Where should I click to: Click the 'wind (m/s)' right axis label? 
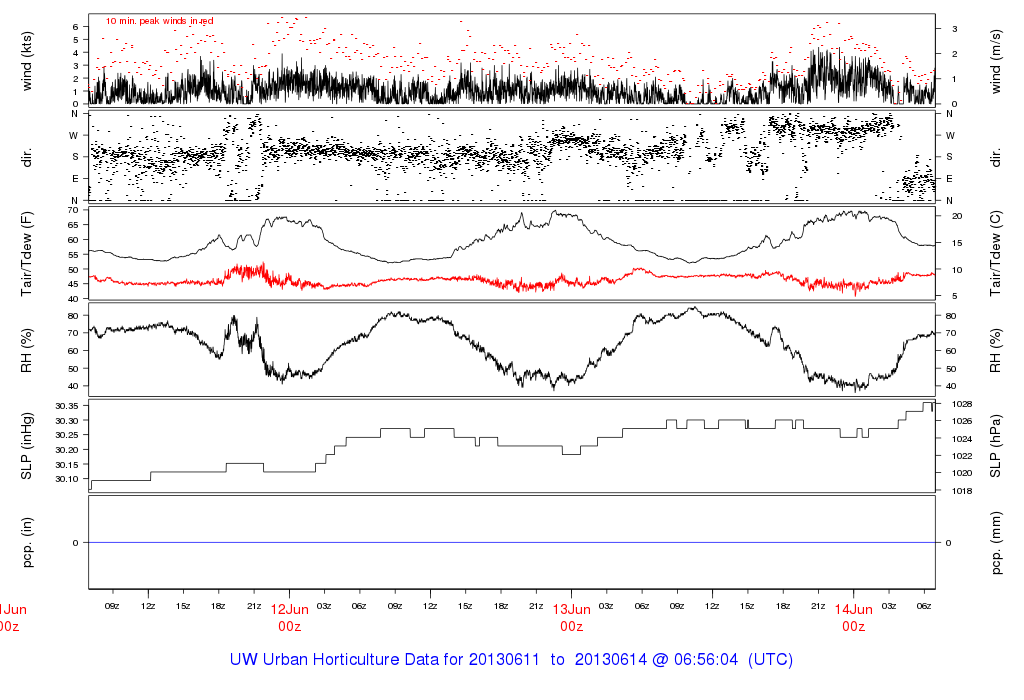pyautogui.click(x=996, y=59)
